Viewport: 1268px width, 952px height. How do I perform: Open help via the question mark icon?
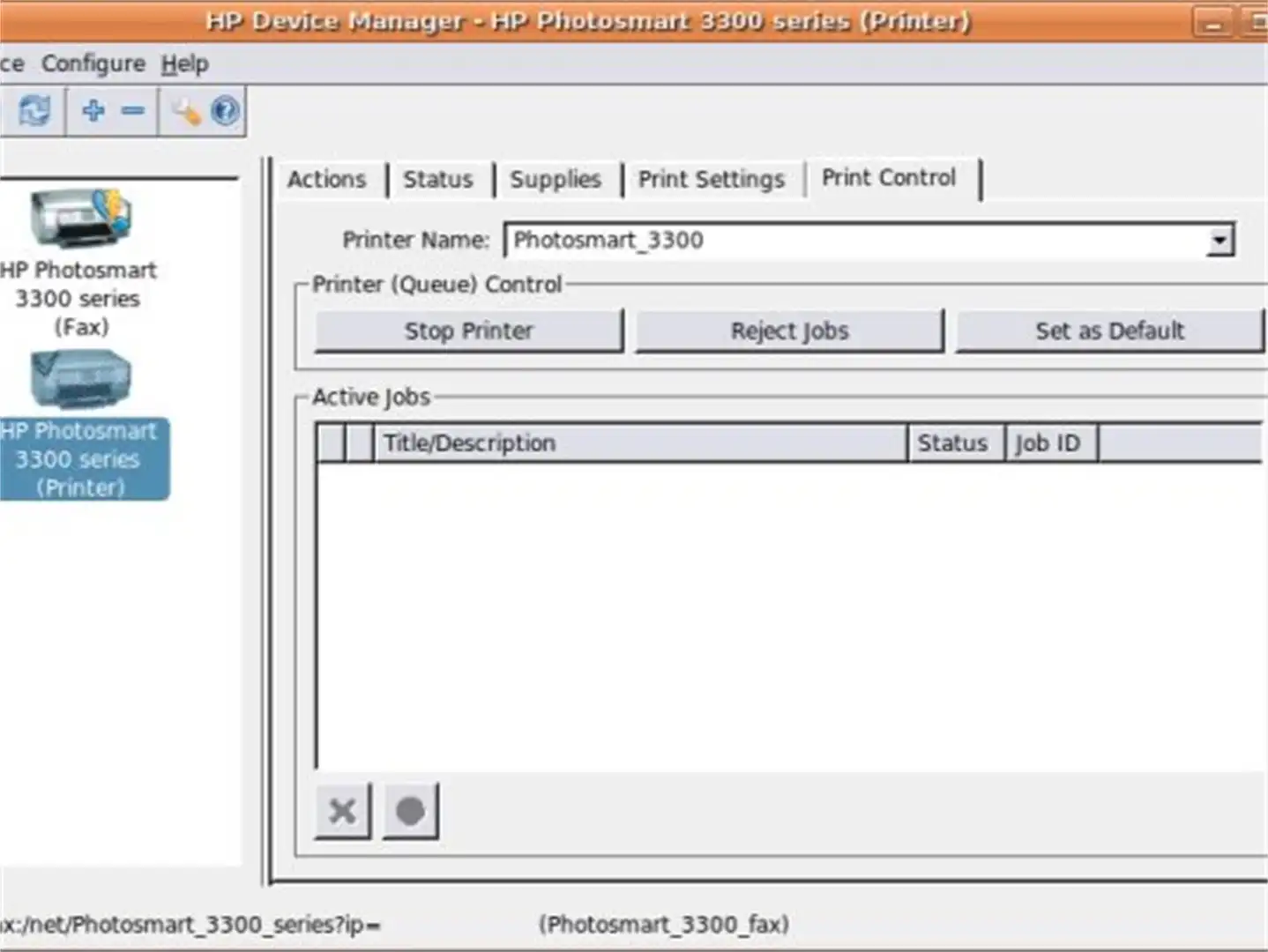point(225,111)
